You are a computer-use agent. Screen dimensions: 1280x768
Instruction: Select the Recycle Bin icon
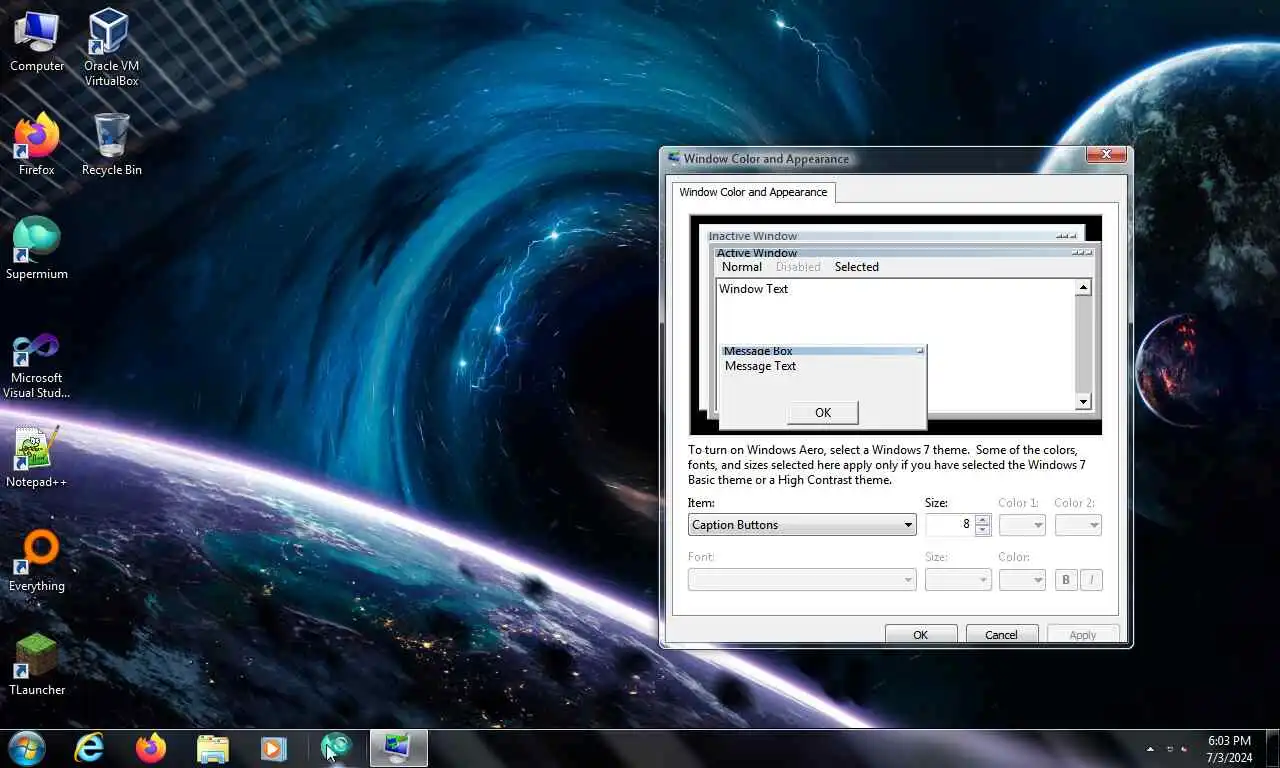[111, 145]
